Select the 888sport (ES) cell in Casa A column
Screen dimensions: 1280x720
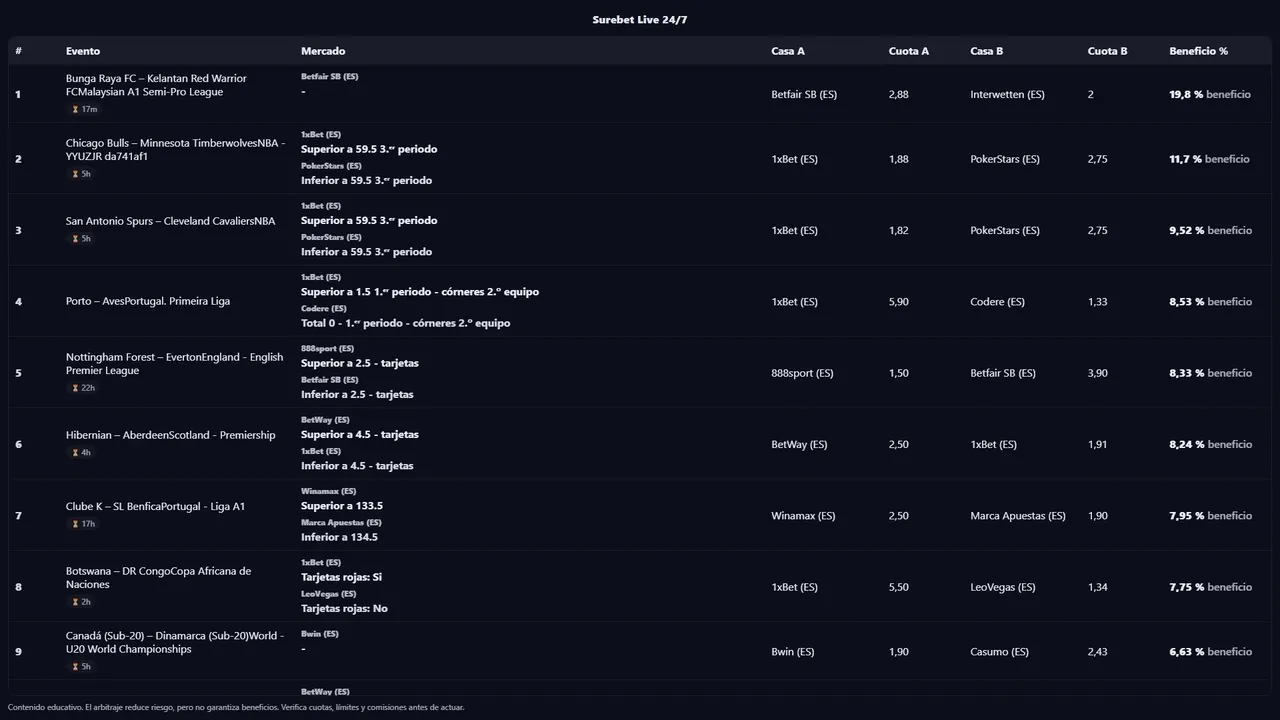click(804, 373)
